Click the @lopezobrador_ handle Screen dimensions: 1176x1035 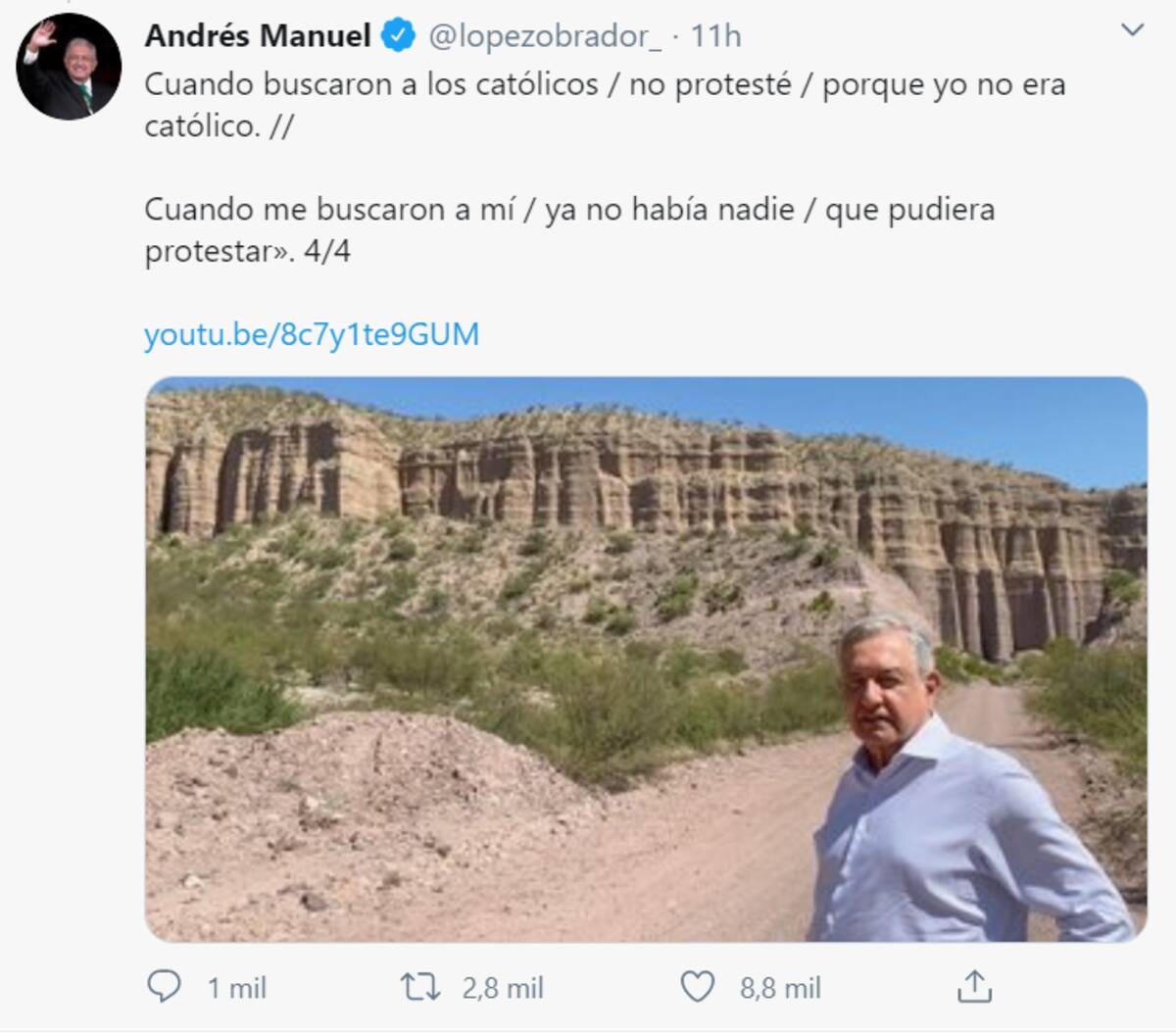click(x=545, y=37)
